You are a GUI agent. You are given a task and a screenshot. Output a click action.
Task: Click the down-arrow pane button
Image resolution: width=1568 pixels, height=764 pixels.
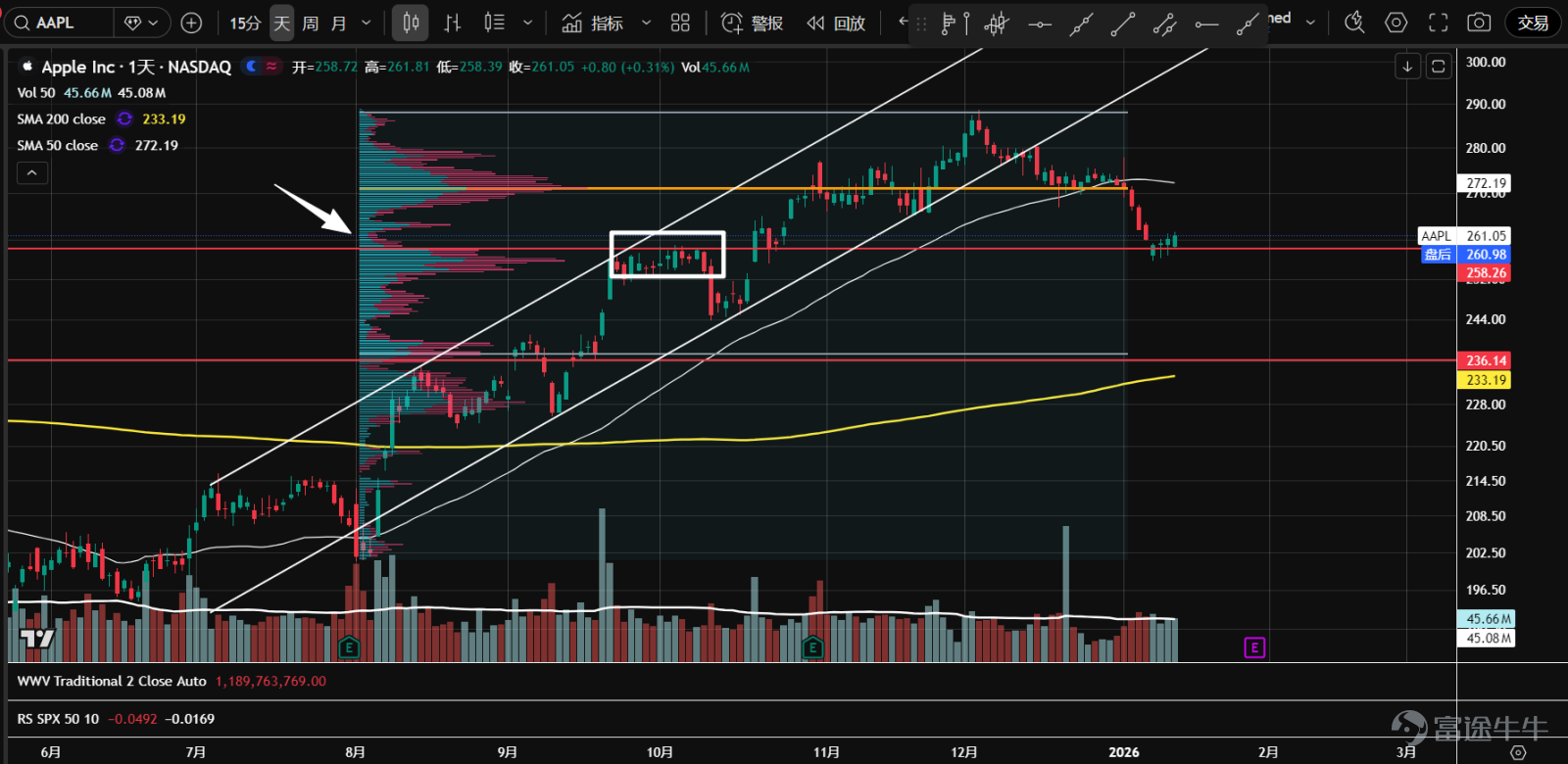[1407, 67]
